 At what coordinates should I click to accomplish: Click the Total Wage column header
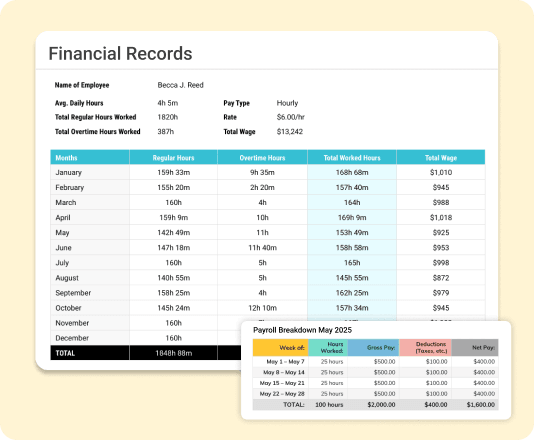pyautogui.click(x=441, y=158)
